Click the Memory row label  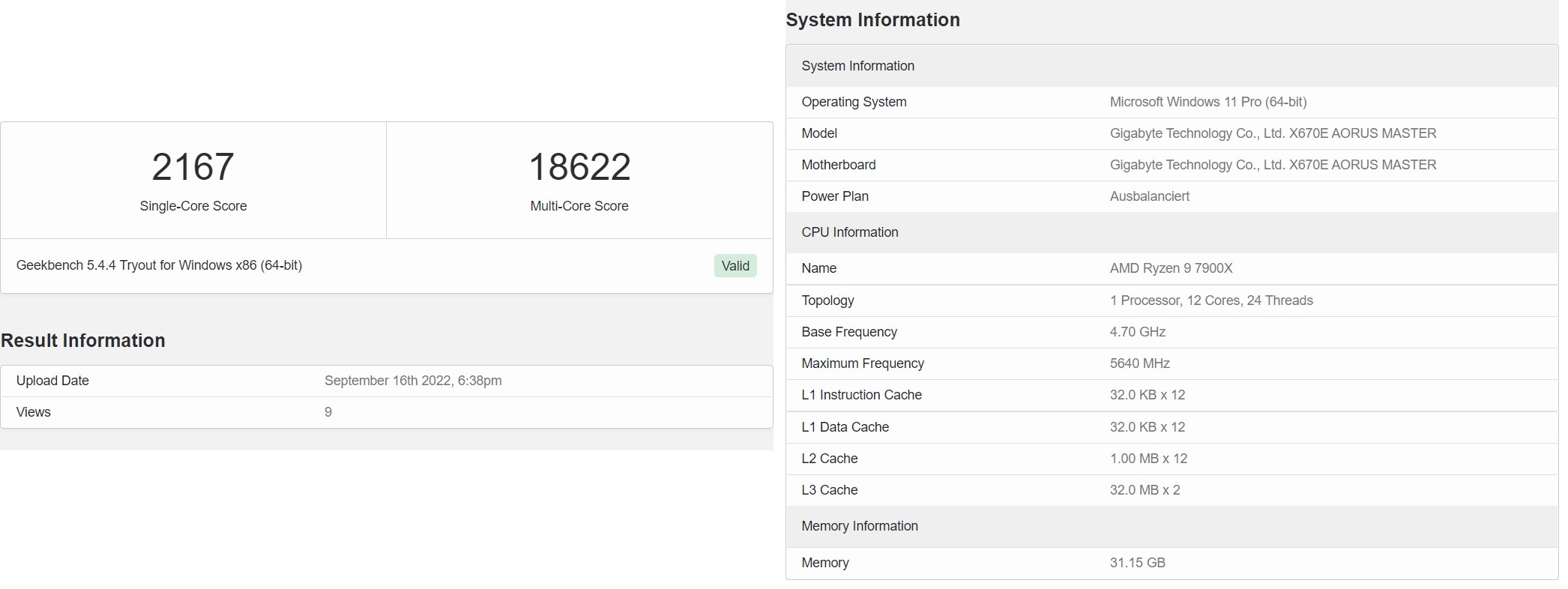[x=825, y=563]
